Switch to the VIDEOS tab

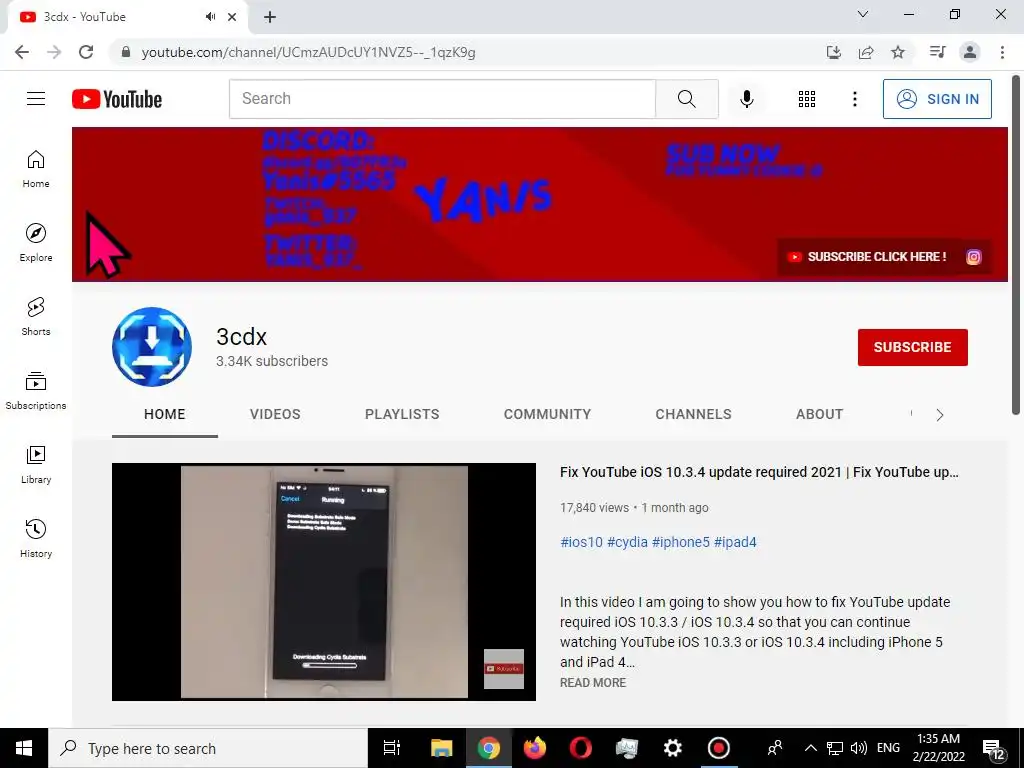275,414
